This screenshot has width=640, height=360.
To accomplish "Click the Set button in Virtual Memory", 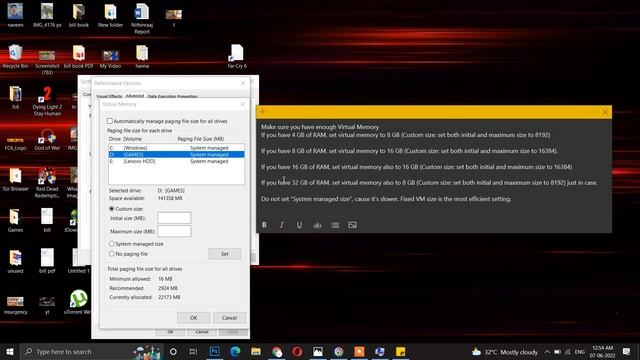I will pyautogui.click(x=224, y=254).
